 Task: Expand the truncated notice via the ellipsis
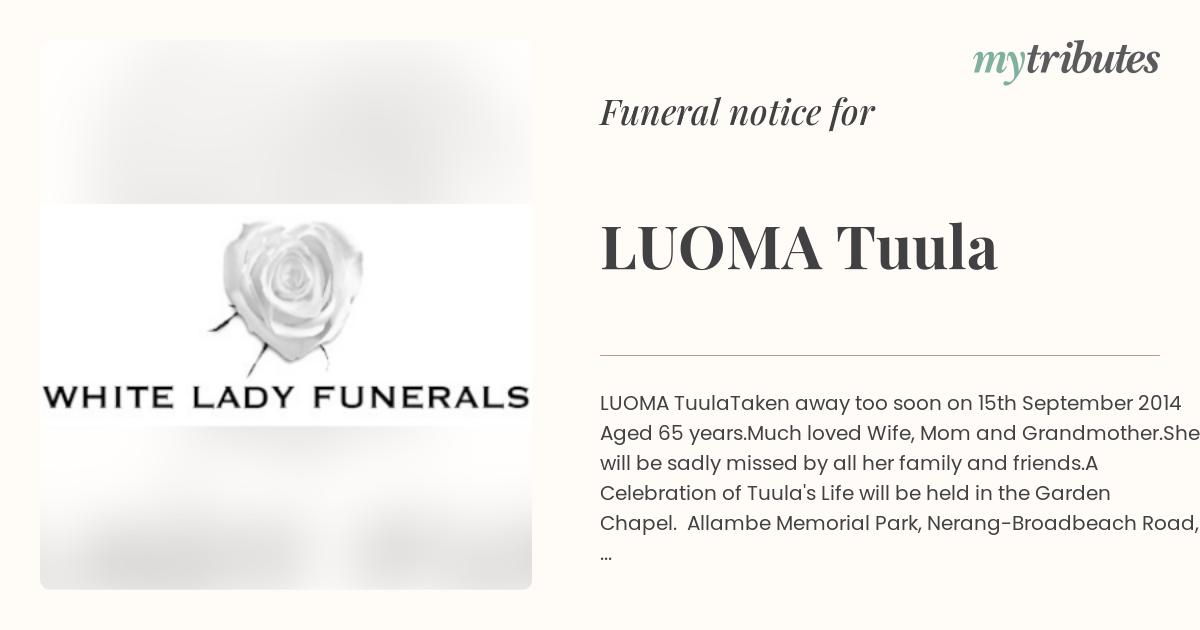(x=606, y=554)
